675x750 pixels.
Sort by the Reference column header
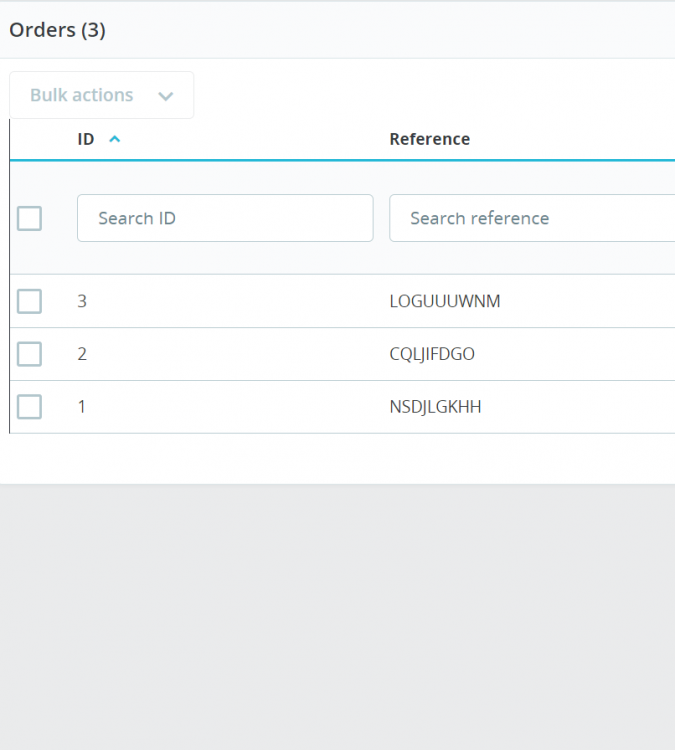(429, 139)
